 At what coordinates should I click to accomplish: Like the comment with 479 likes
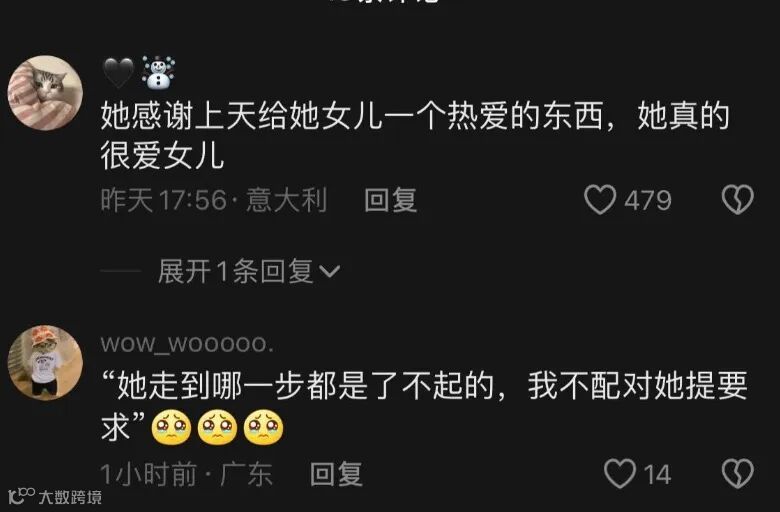pos(600,200)
